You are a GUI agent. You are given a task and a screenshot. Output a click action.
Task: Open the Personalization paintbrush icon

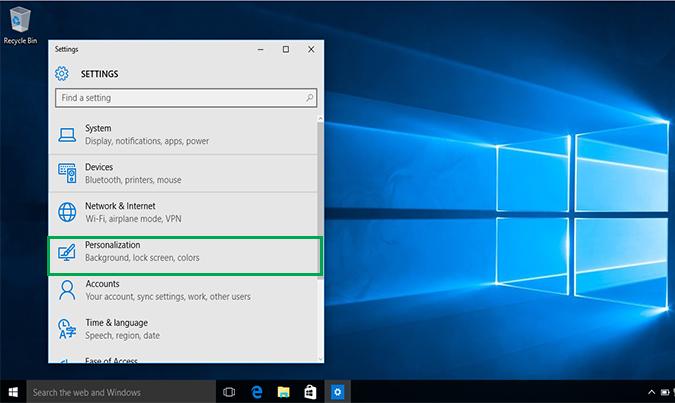pyautogui.click(x=67, y=252)
